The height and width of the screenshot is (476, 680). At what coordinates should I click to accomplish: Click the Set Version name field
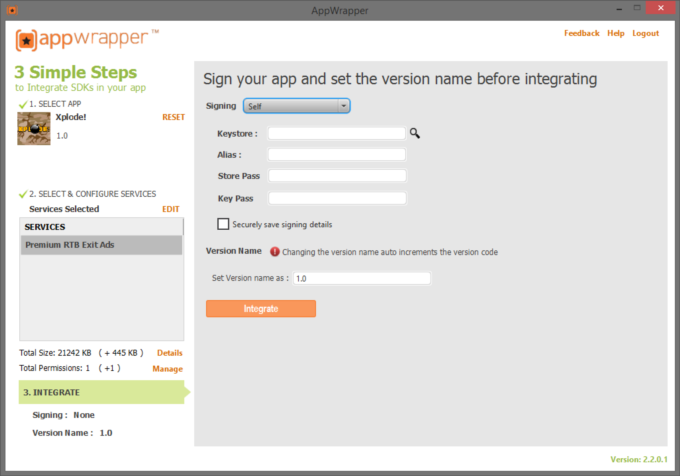click(x=362, y=278)
